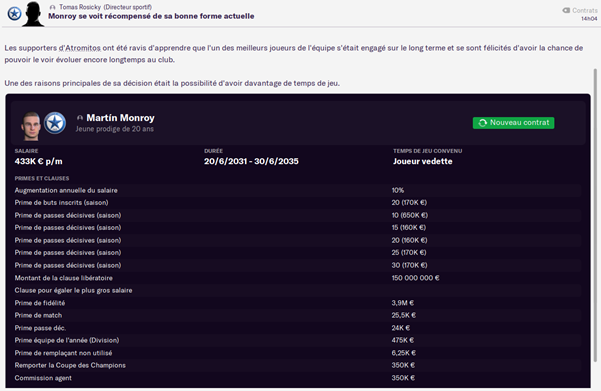Click the refresh icon on the Nouveau contrat button

pos(483,123)
